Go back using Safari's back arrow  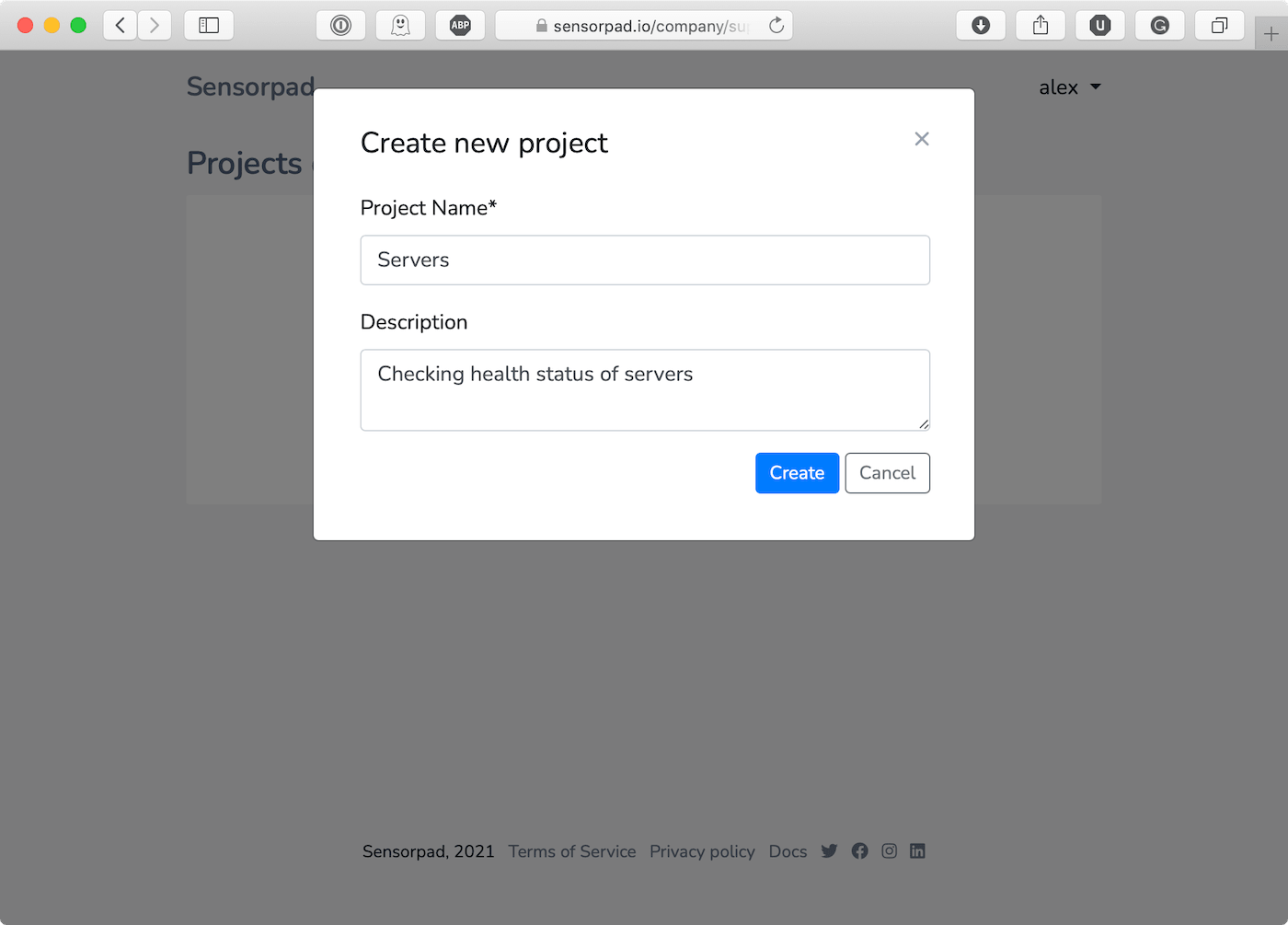[121, 25]
